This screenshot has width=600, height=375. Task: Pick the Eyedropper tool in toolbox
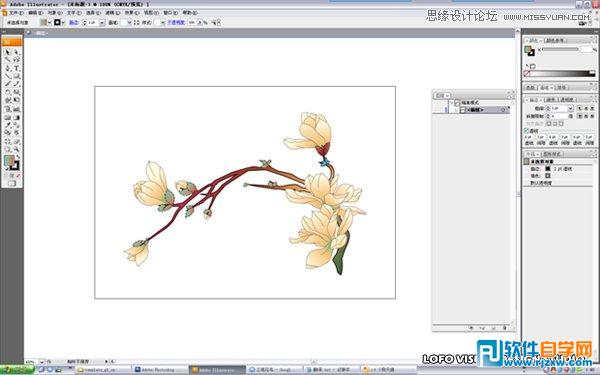[8, 125]
